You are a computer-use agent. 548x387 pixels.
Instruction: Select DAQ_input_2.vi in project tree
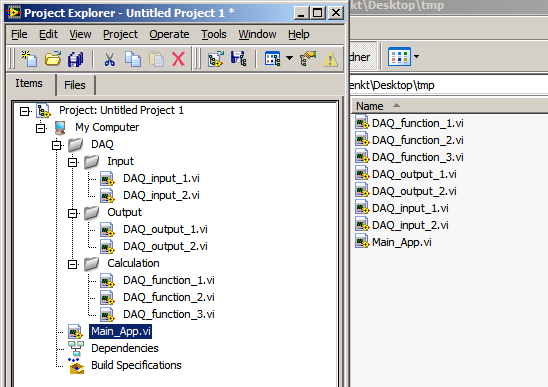(x=161, y=195)
